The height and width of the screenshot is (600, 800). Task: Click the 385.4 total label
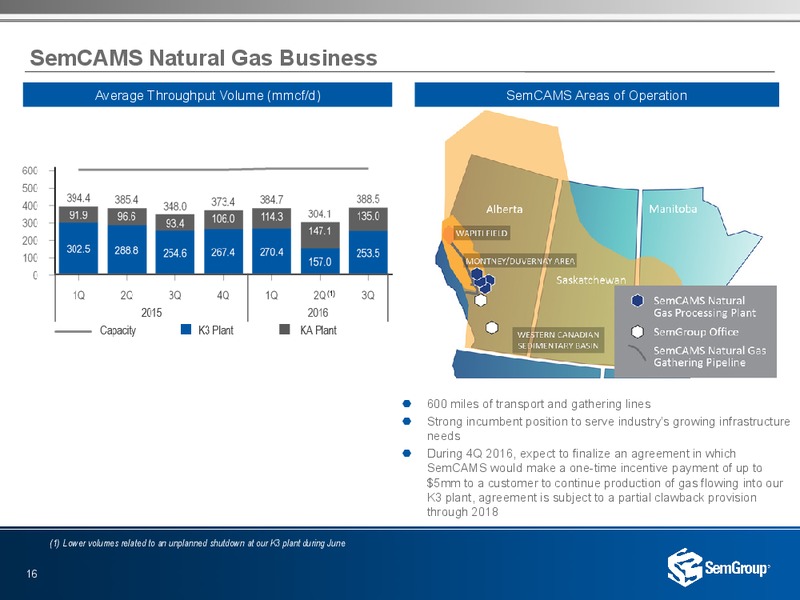[x=127, y=199]
